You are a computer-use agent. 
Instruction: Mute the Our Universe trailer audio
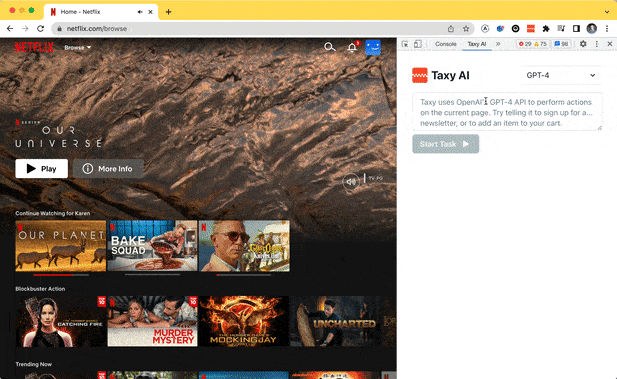tap(351, 182)
